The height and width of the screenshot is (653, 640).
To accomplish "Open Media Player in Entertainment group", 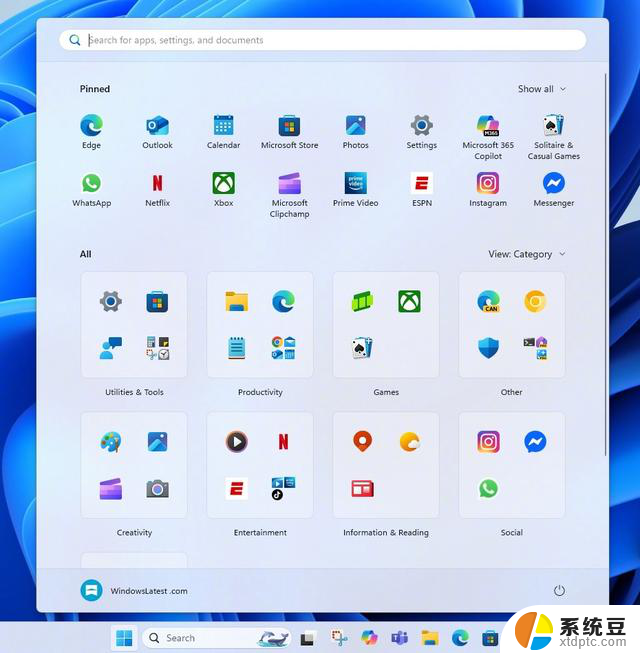I will (237, 441).
